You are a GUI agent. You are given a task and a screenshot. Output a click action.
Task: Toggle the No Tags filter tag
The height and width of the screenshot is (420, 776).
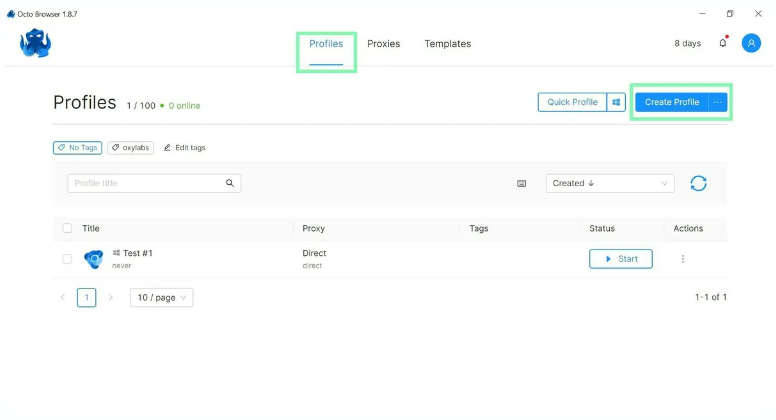(77, 148)
